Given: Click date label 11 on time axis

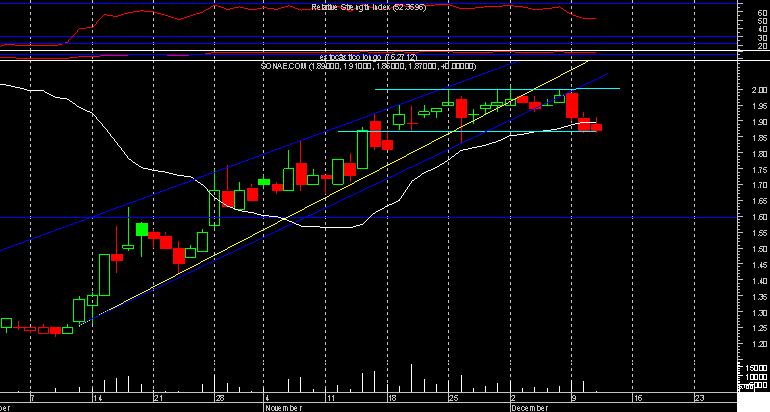Looking at the screenshot, I should coord(331,398).
